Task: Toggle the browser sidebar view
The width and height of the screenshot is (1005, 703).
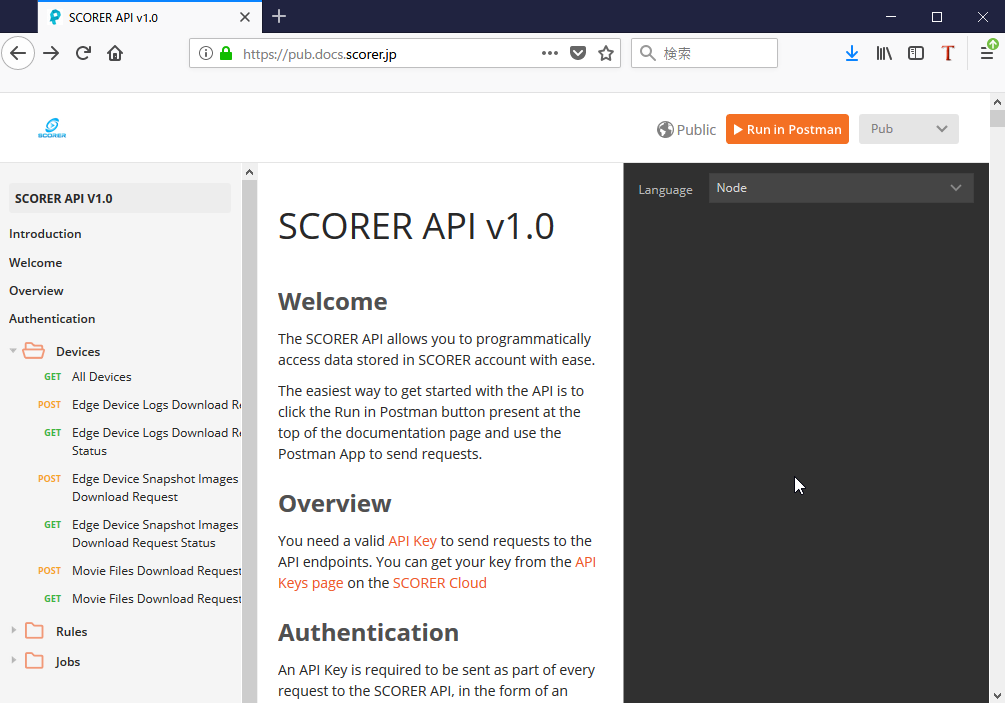Action: 916,53
